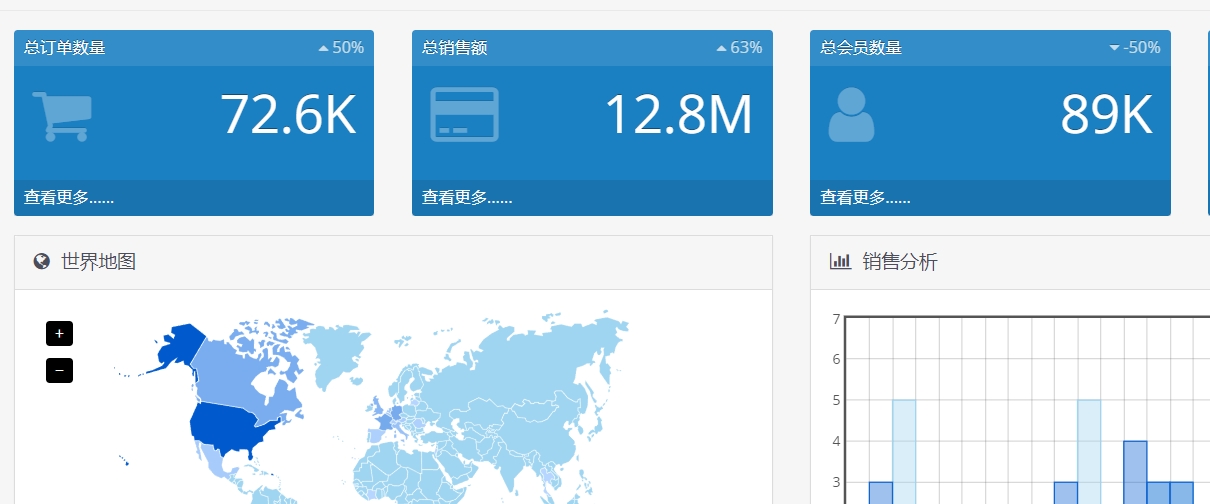This screenshot has height=504, width=1210.
Task: Open 查看更多 under total members card
Action: point(865,198)
